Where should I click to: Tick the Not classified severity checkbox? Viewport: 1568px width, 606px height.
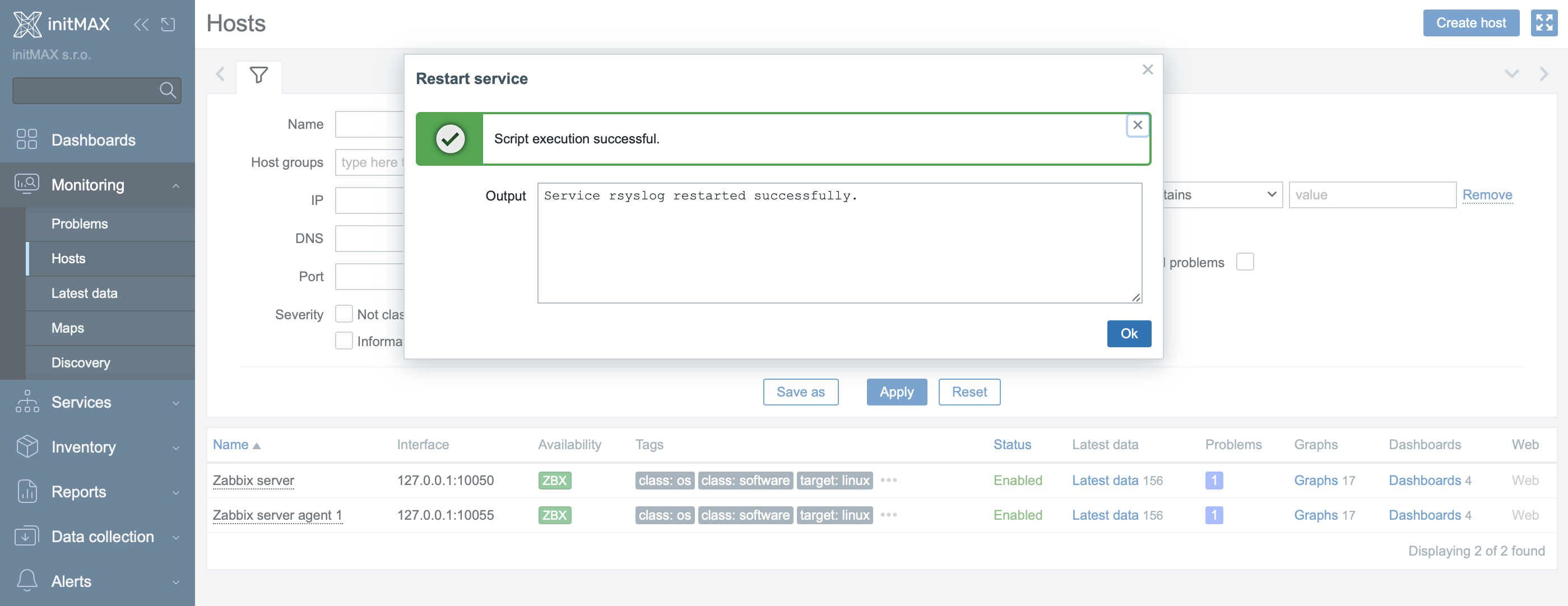pos(344,314)
